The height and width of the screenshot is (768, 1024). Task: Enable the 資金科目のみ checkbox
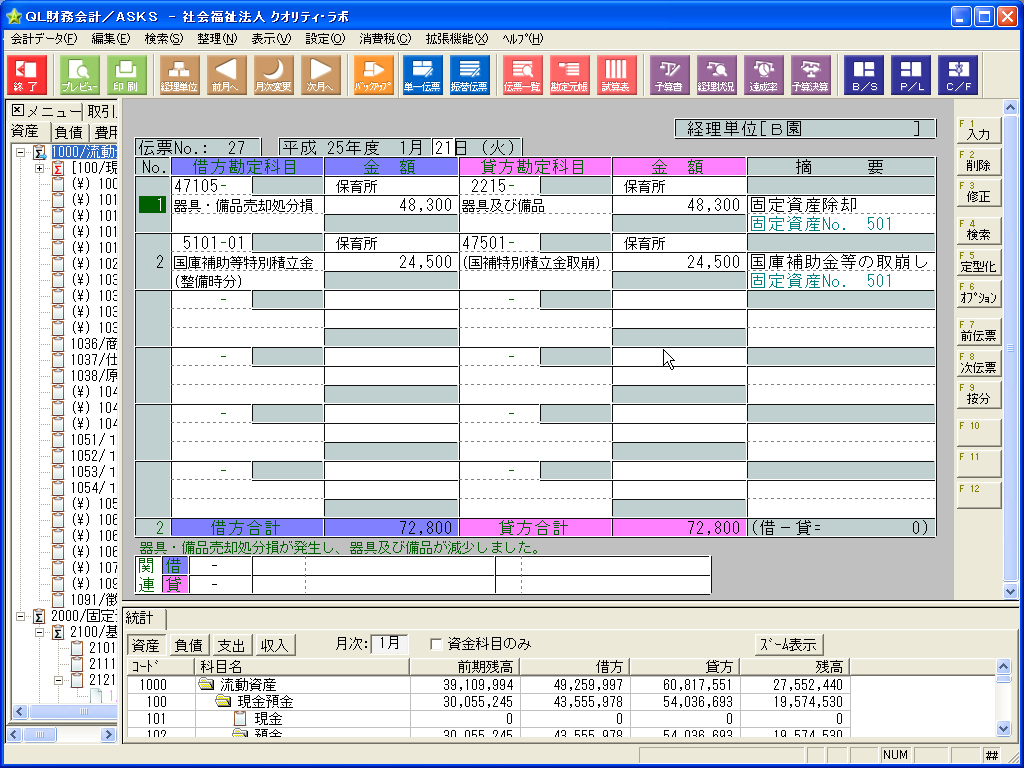click(x=436, y=645)
